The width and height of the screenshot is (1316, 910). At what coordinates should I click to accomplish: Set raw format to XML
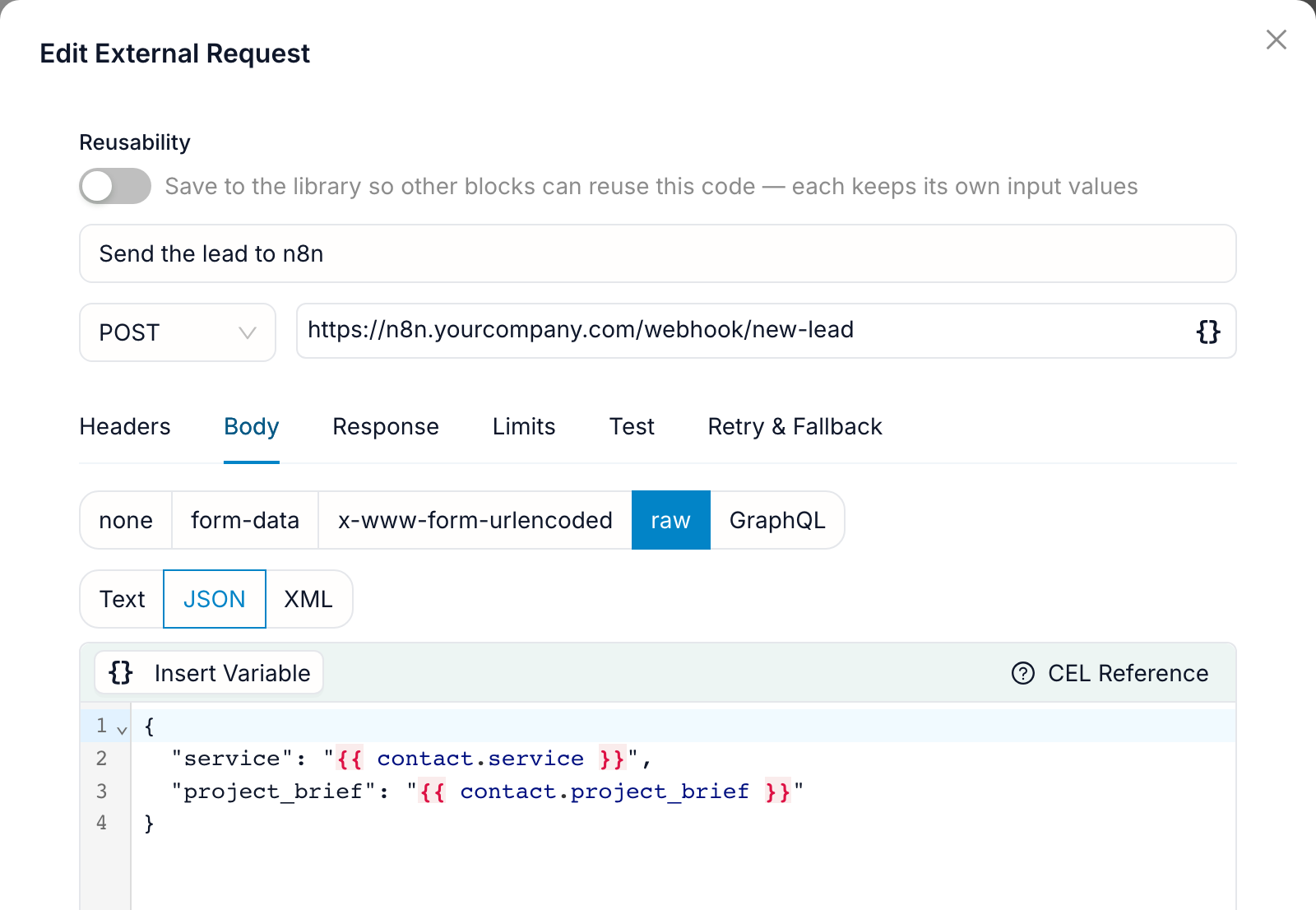point(308,599)
